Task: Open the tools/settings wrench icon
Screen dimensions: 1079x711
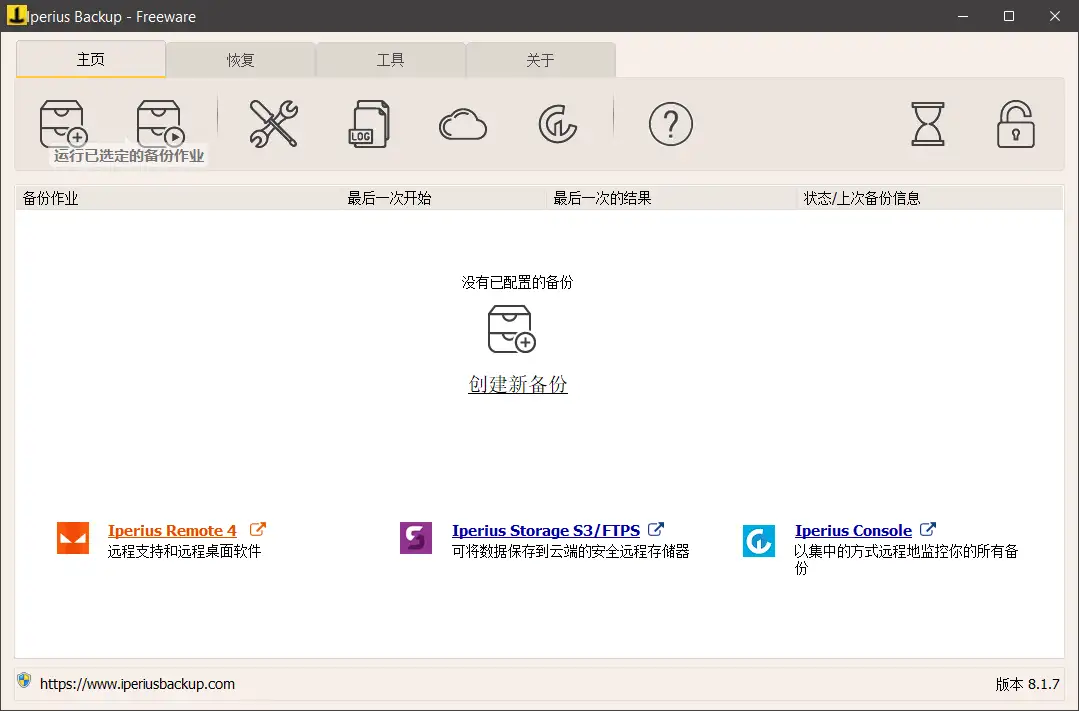Action: [x=273, y=123]
